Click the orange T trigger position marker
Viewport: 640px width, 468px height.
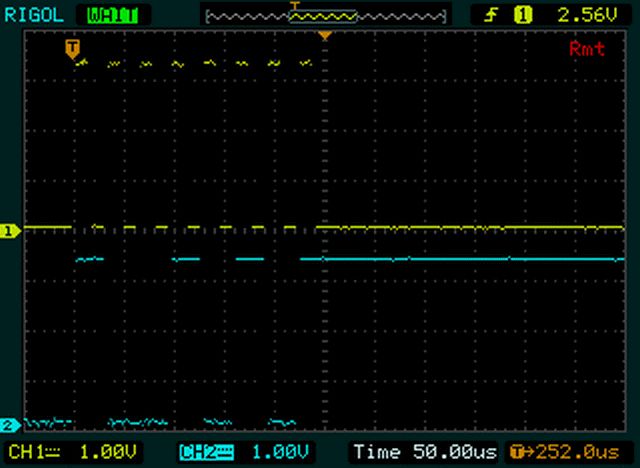[x=72, y=49]
